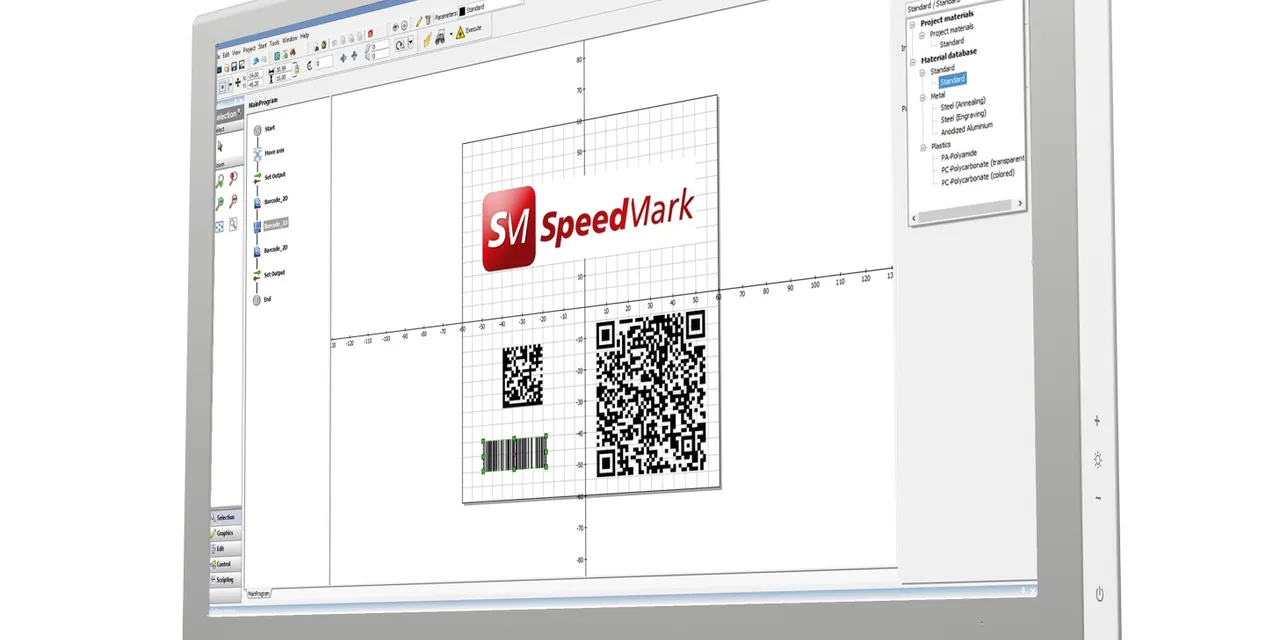Click the rotate control icon in toolbar
The width and height of the screenshot is (1280, 640).
click(400, 46)
